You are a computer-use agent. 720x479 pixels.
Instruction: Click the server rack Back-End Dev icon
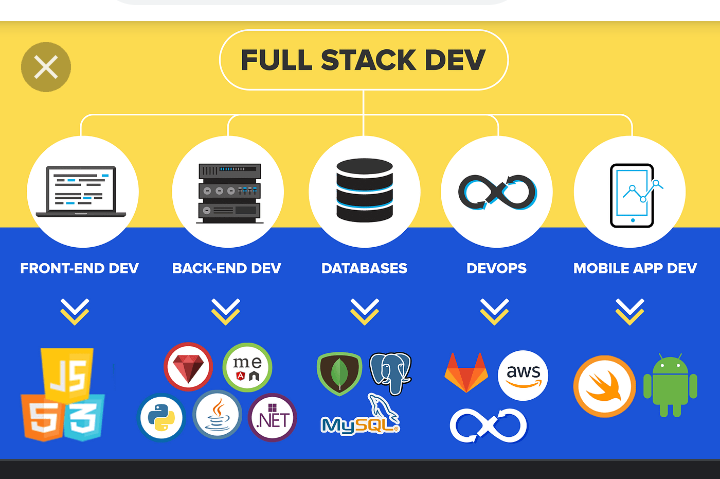pyautogui.click(x=228, y=192)
